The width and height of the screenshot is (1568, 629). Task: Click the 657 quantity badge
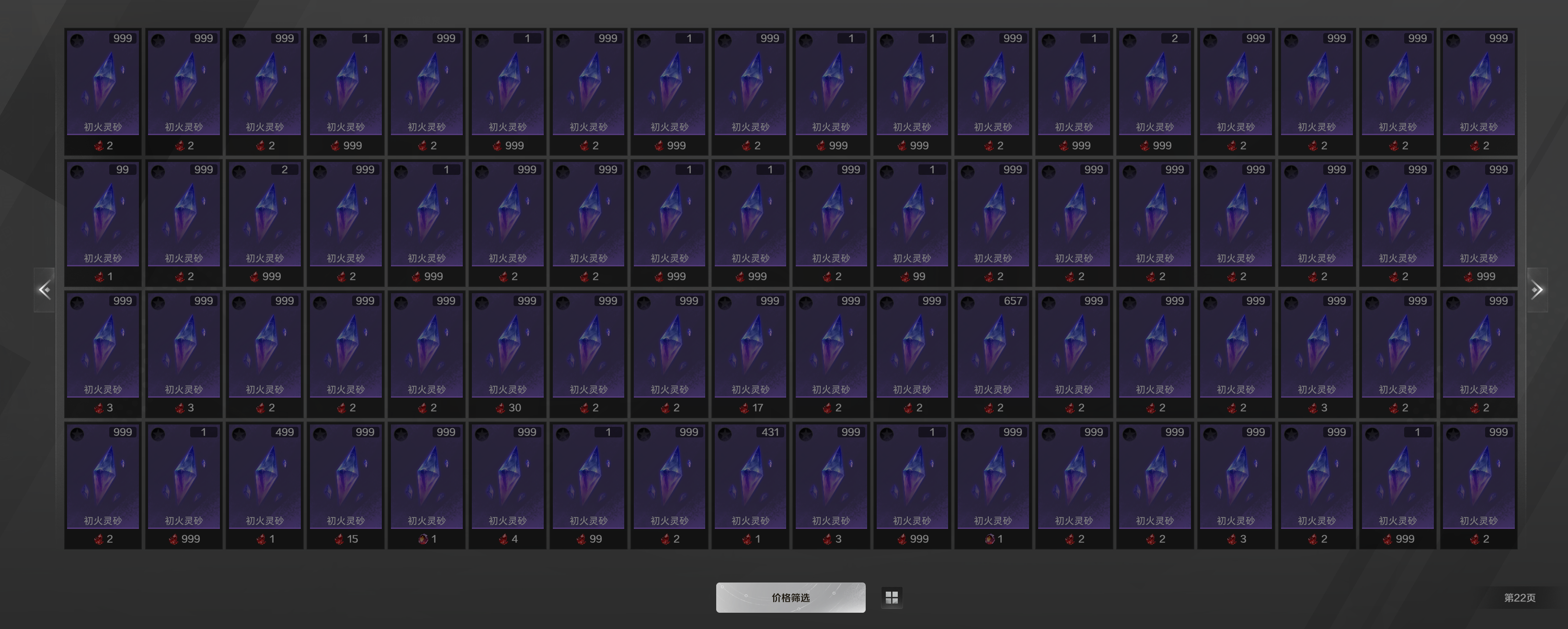[x=1013, y=301]
